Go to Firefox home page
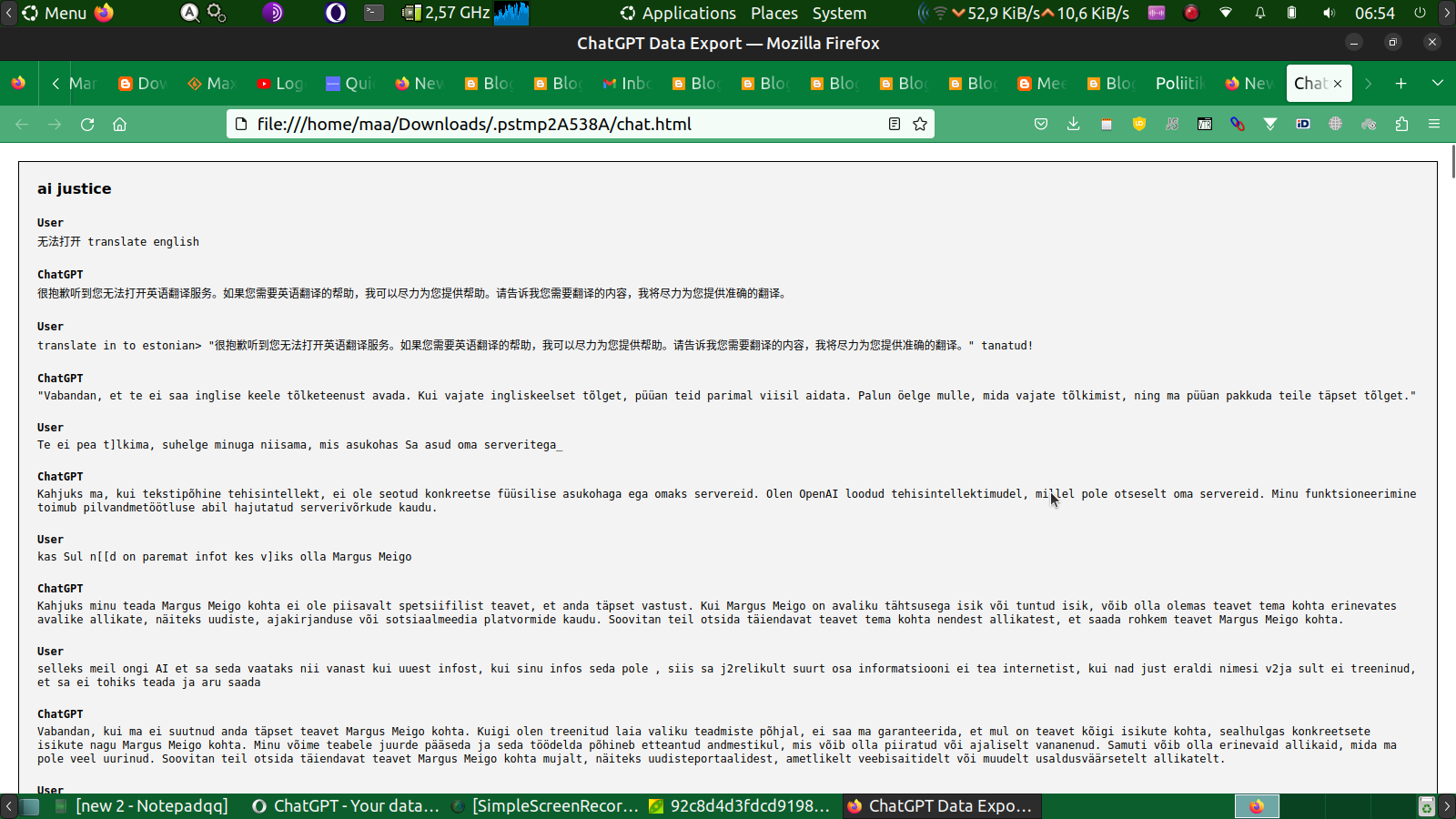Image resolution: width=1456 pixels, height=819 pixels. pos(119,124)
